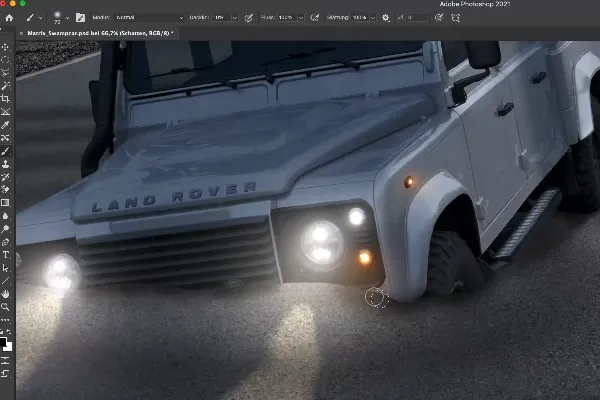This screenshot has height=400, width=600.
Task: Click the brush angle input field
Action: 417,18
